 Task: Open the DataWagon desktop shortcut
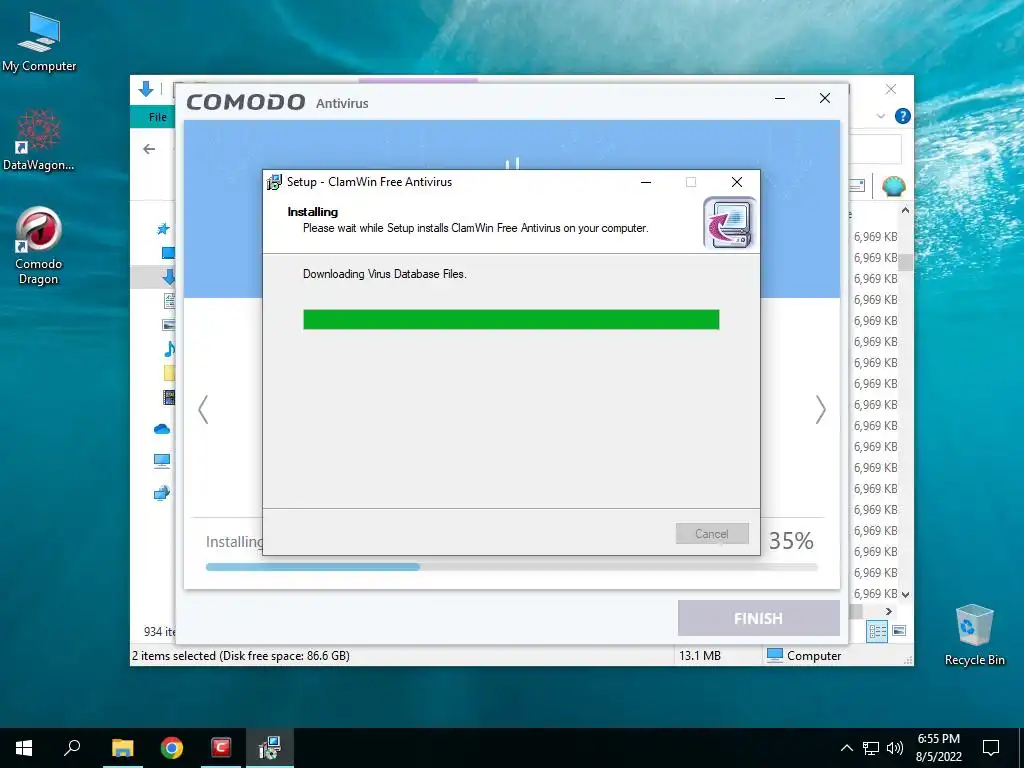pos(39,140)
